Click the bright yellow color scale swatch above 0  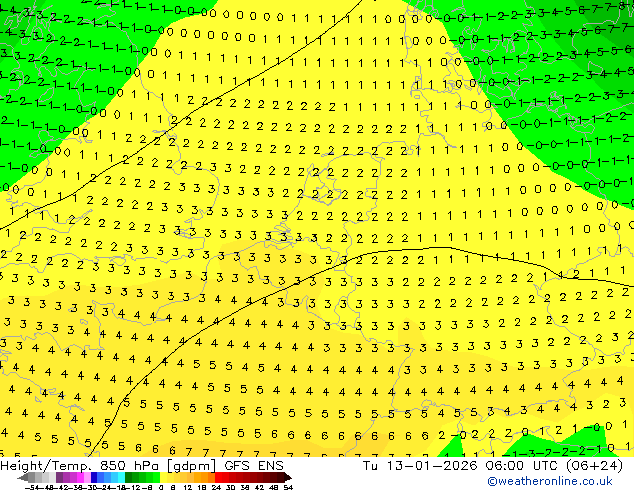coord(163,478)
